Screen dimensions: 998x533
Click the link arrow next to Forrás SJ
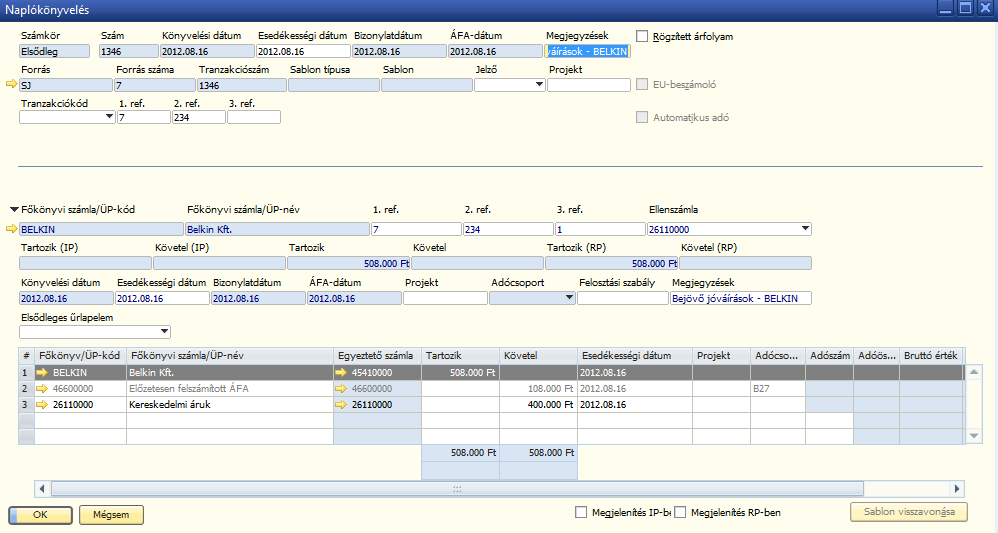[x=11, y=84]
